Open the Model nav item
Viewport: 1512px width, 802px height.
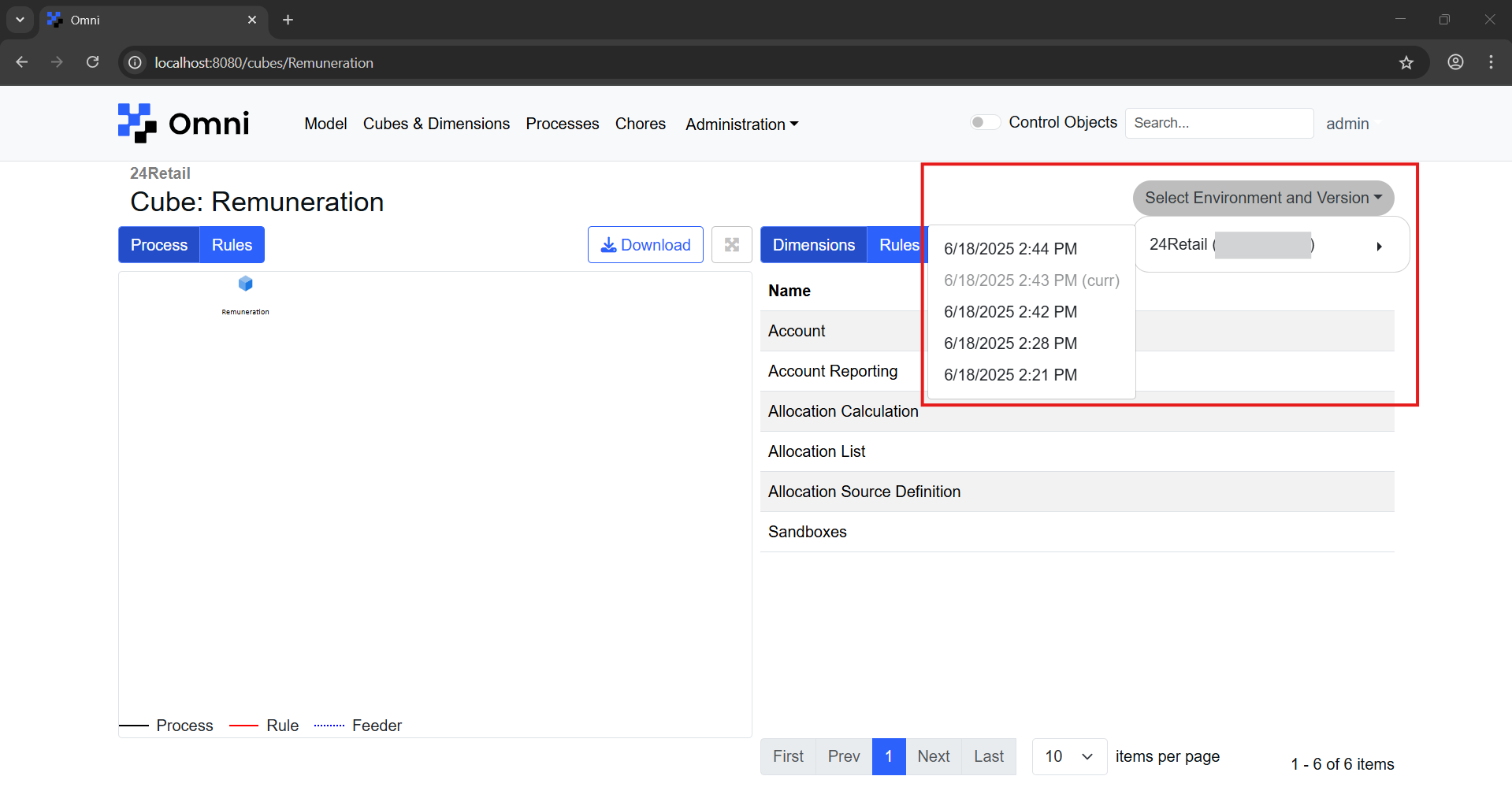325,124
